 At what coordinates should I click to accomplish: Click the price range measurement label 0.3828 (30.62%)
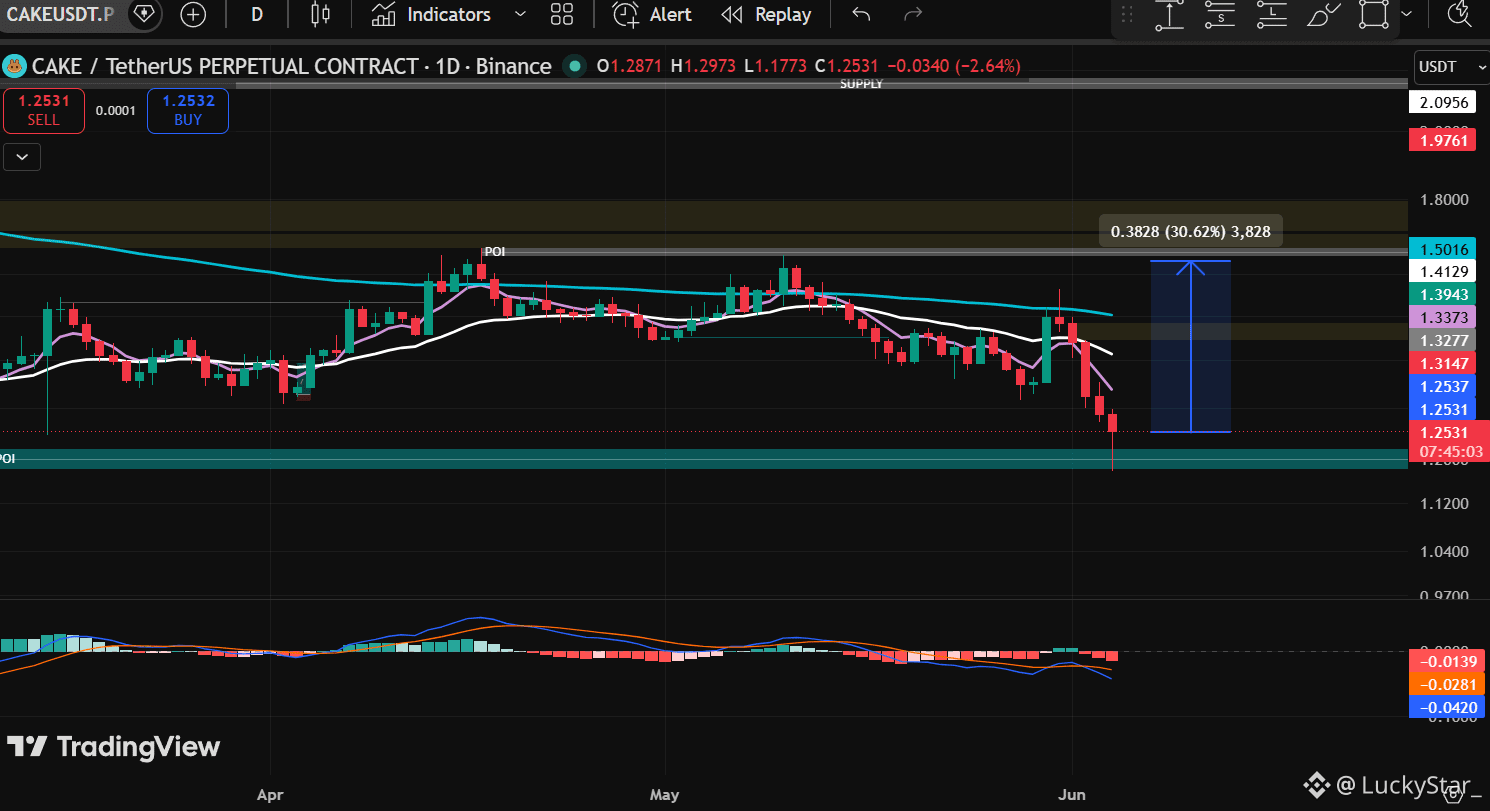1191,232
